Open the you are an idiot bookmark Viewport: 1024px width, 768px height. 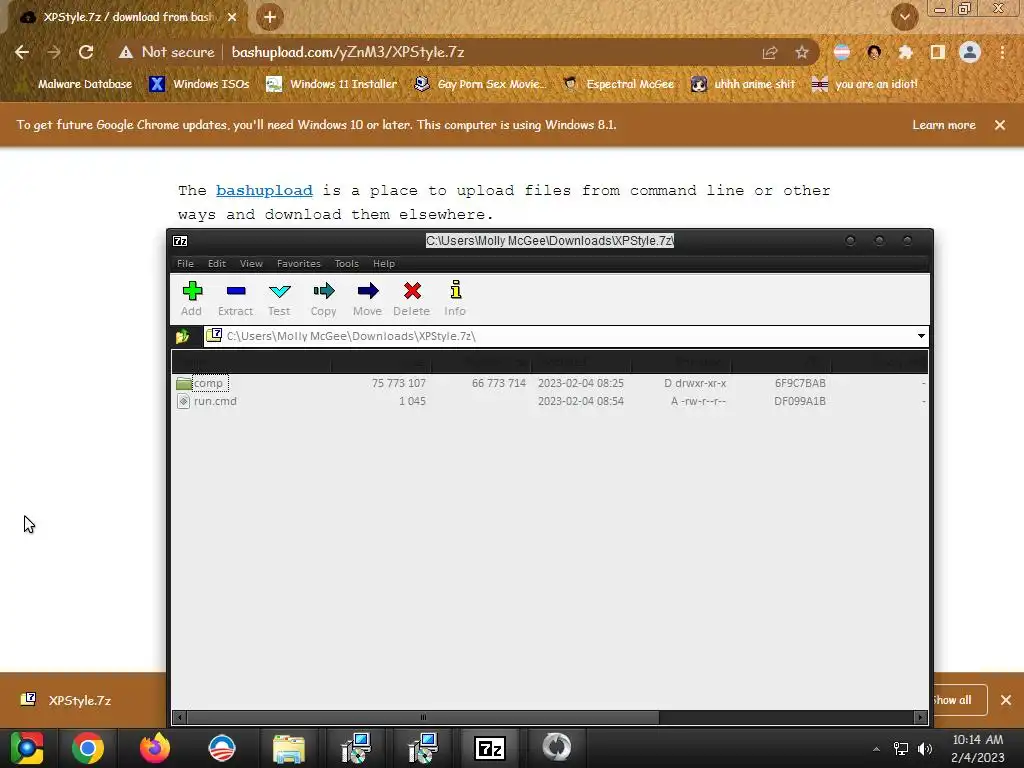click(x=865, y=84)
